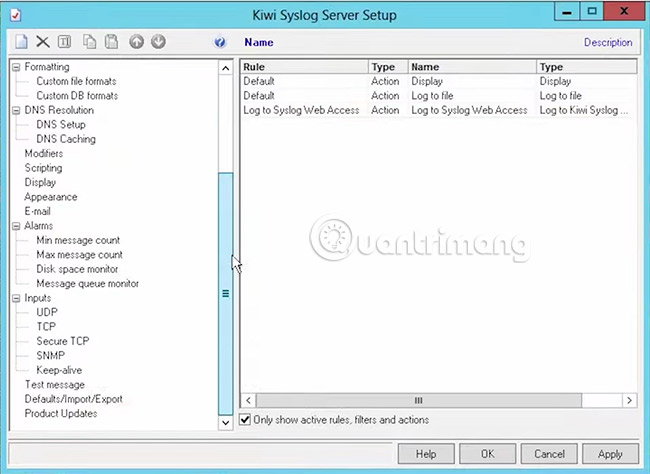Click rules list scroll right arrow
This screenshot has height=474, width=650.
coord(629,400)
